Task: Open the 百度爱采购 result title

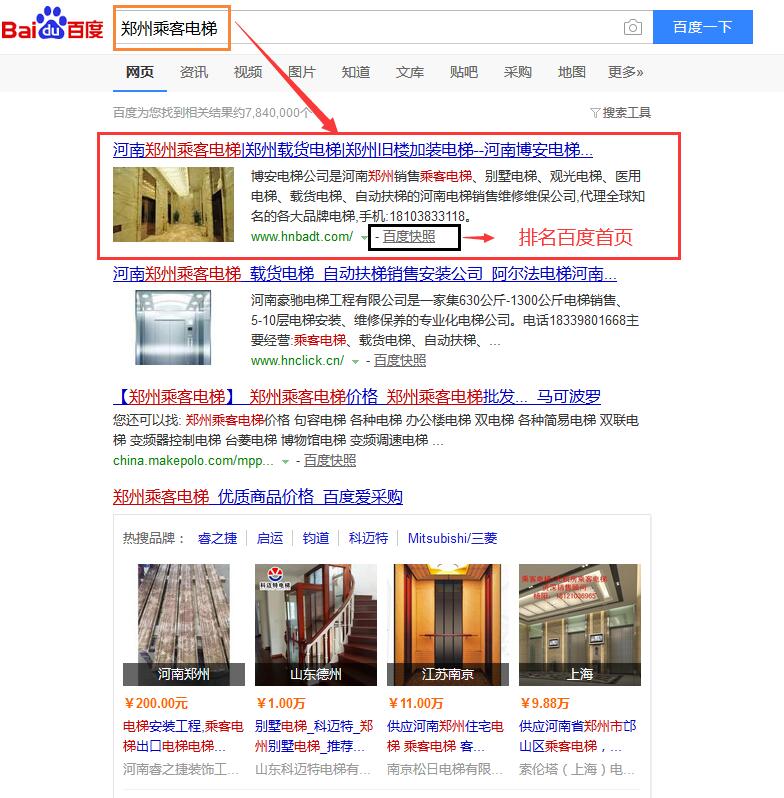Action: [x=258, y=497]
